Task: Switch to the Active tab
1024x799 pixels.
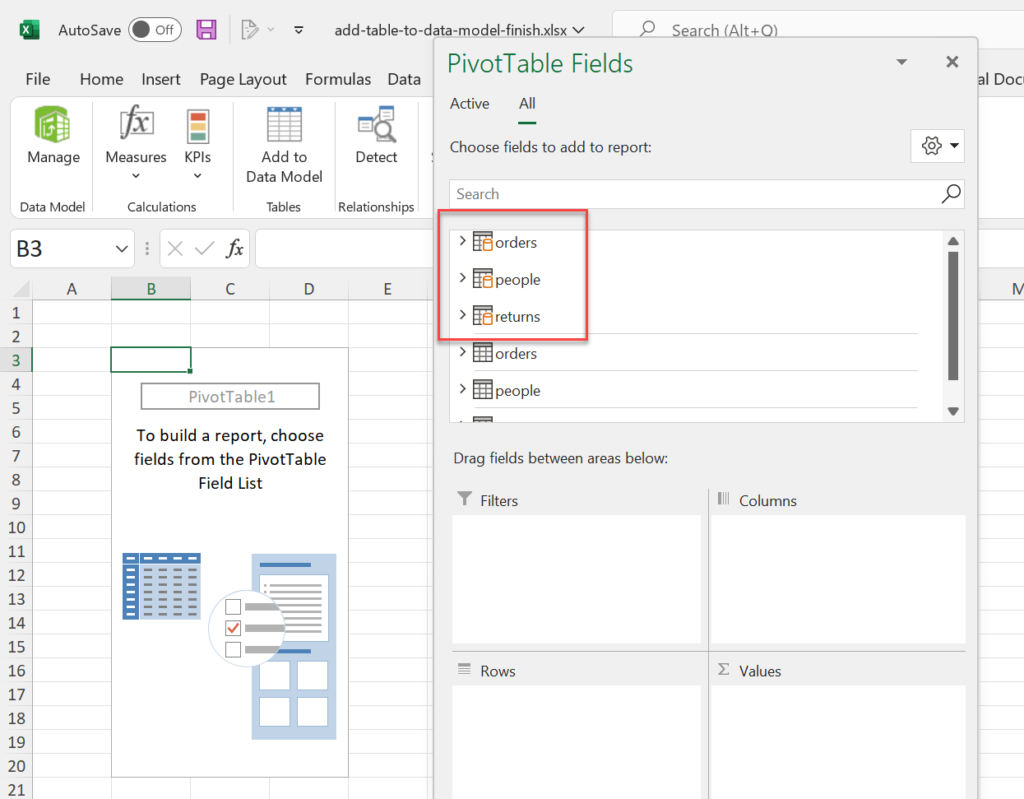Action: coord(469,104)
